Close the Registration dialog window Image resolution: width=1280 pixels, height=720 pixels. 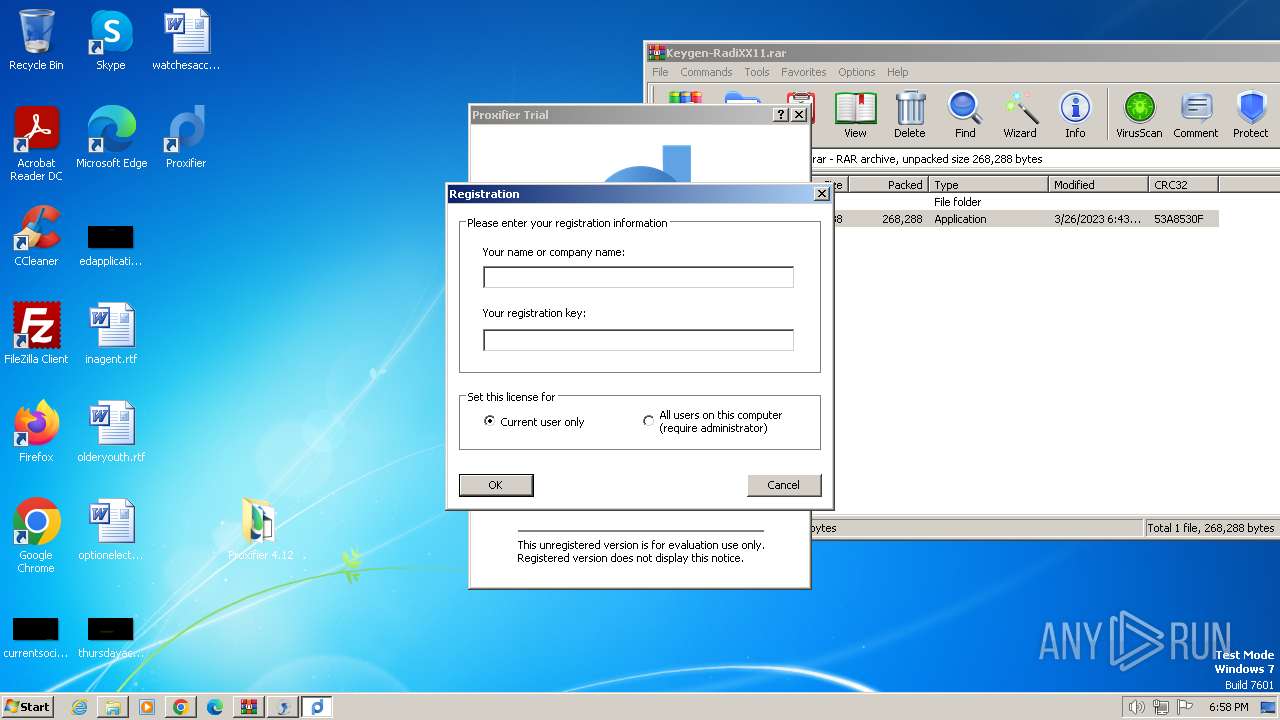tap(821, 194)
